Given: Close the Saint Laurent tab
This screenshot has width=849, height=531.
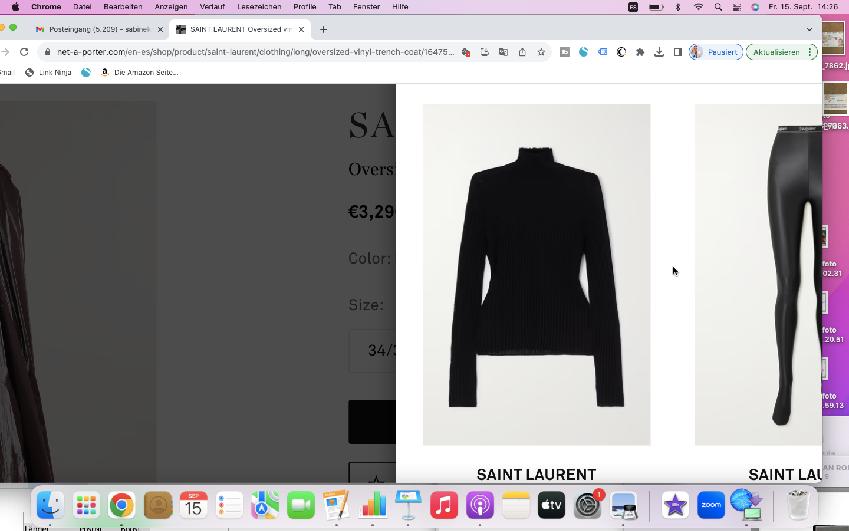Looking at the screenshot, I should [x=302, y=30].
